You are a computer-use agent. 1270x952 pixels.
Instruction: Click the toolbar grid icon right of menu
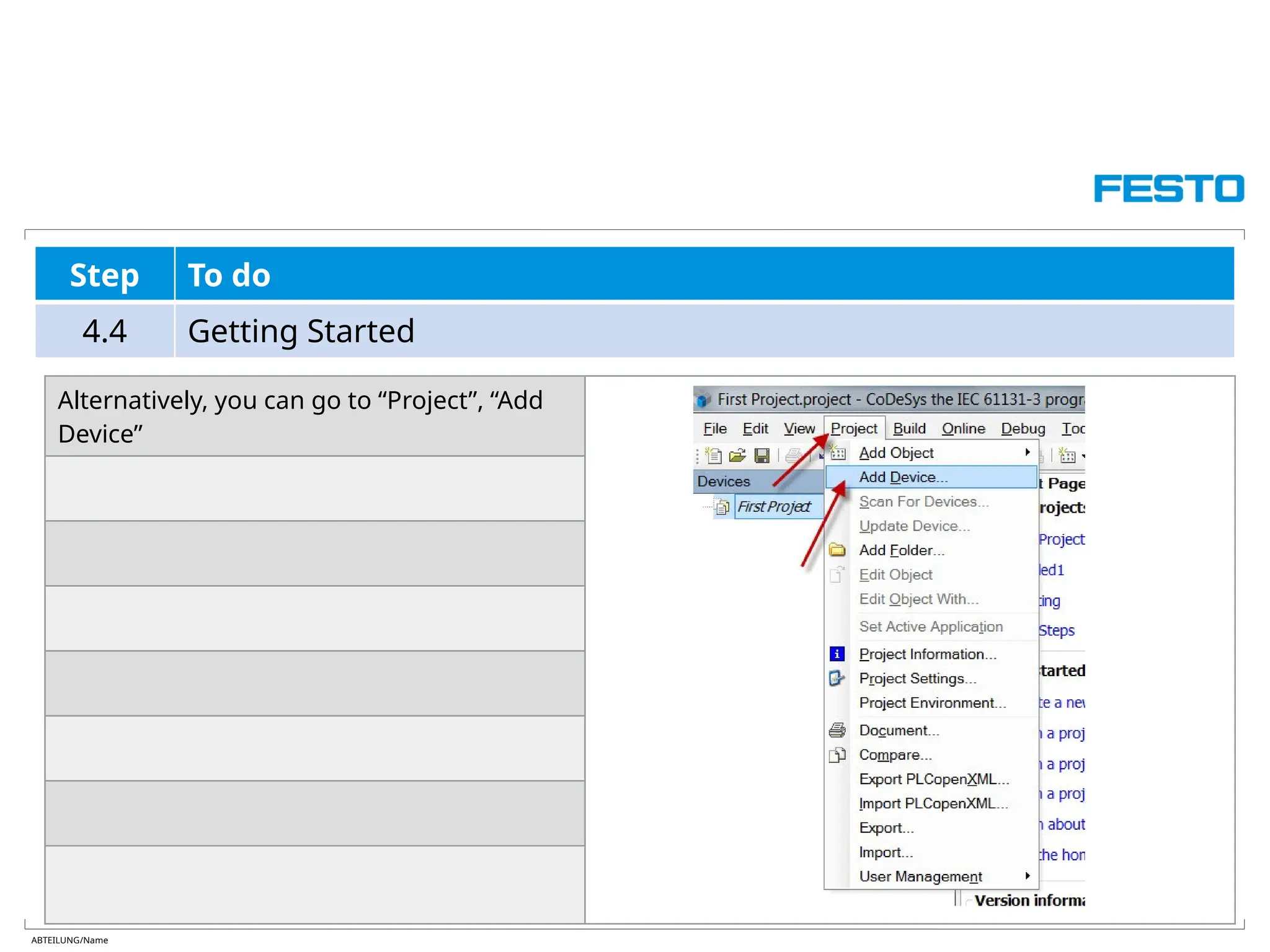pos(1067,456)
